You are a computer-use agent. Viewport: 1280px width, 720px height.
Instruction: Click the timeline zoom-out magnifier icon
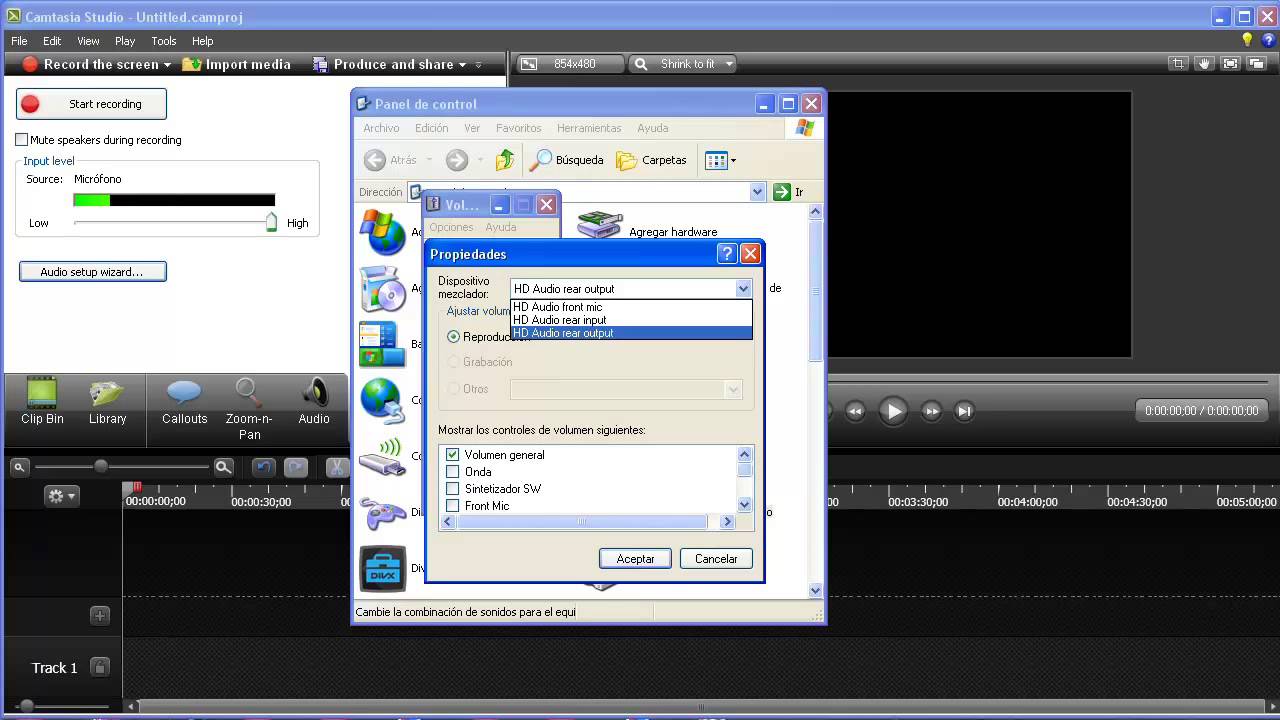pos(19,467)
